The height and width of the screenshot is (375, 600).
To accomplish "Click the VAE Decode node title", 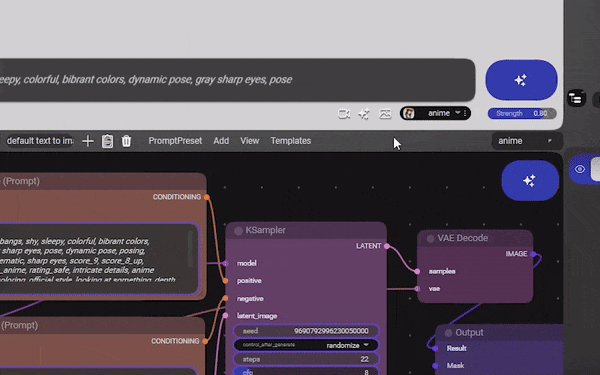I will [x=463, y=238].
